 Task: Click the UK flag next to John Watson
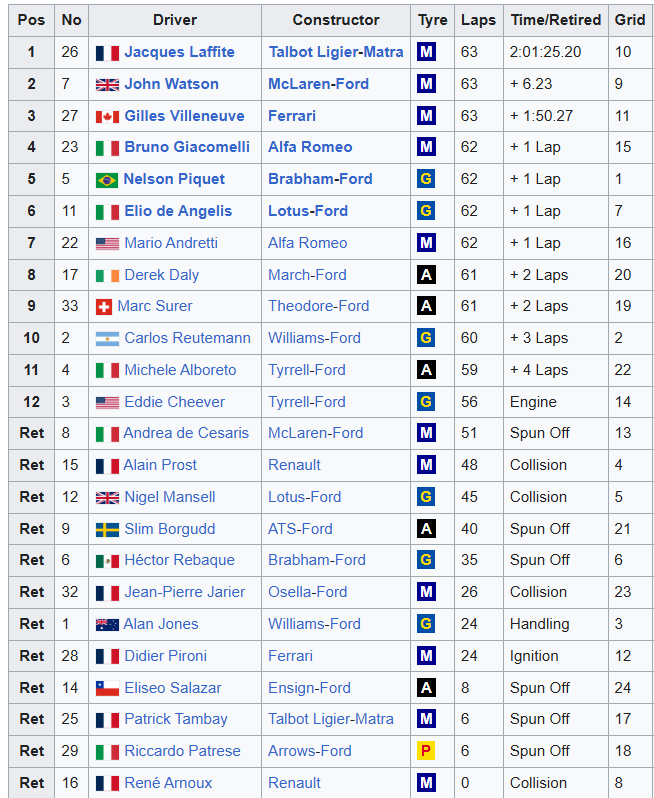click(107, 85)
